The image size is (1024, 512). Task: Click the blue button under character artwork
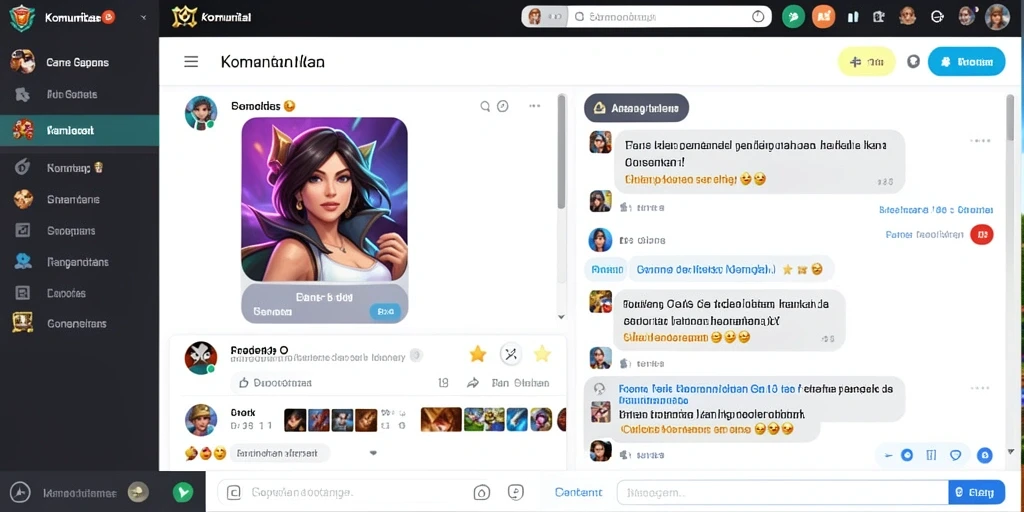coord(385,312)
